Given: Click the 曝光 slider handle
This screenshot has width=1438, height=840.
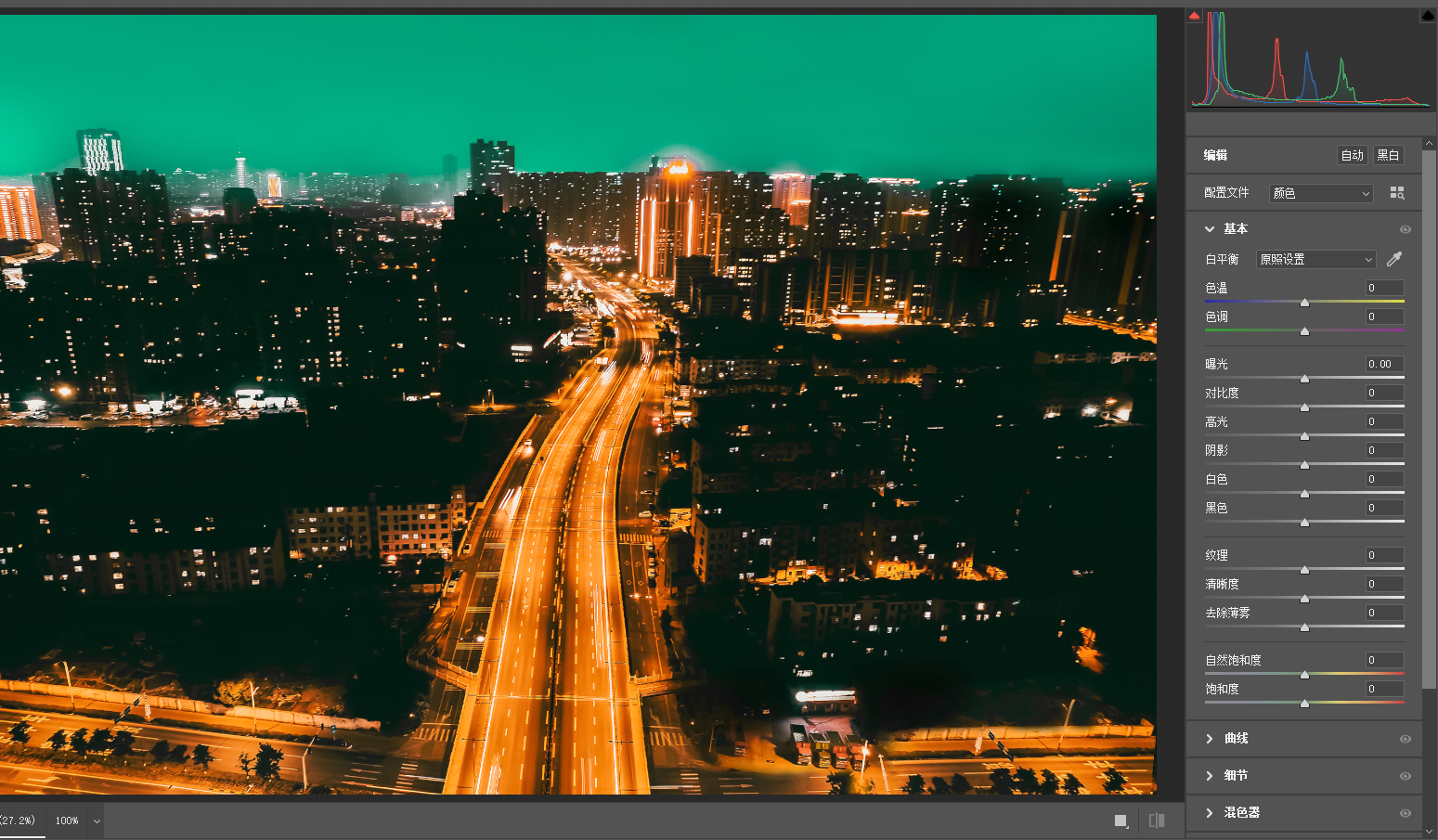Looking at the screenshot, I should click(1304, 379).
